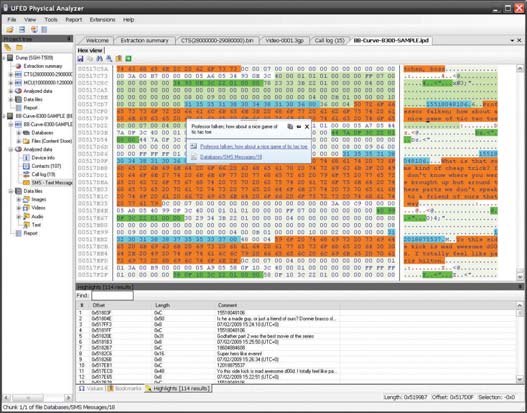Open the Report menu
527x413 pixels.
tap(74, 19)
